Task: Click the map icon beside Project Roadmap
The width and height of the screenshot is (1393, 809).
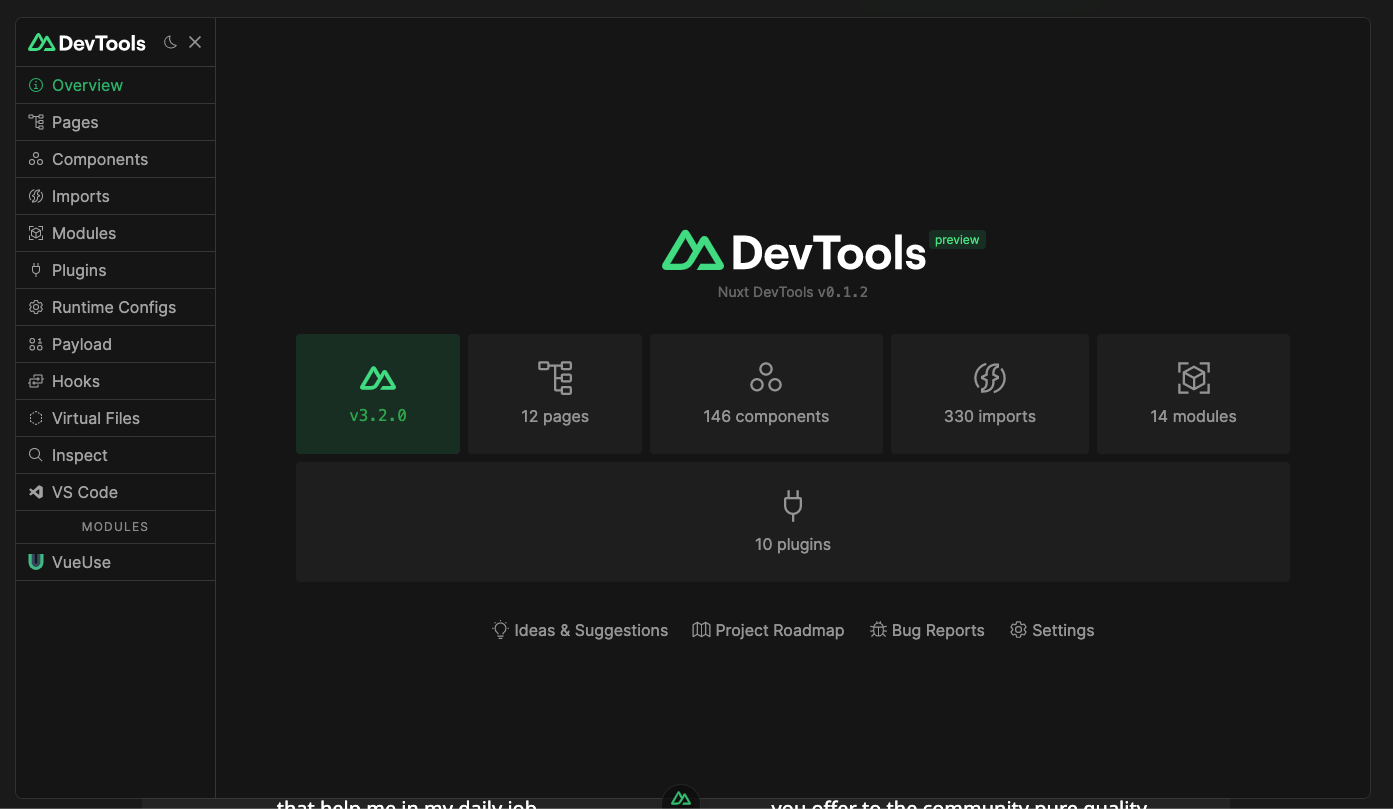Action: click(x=701, y=630)
